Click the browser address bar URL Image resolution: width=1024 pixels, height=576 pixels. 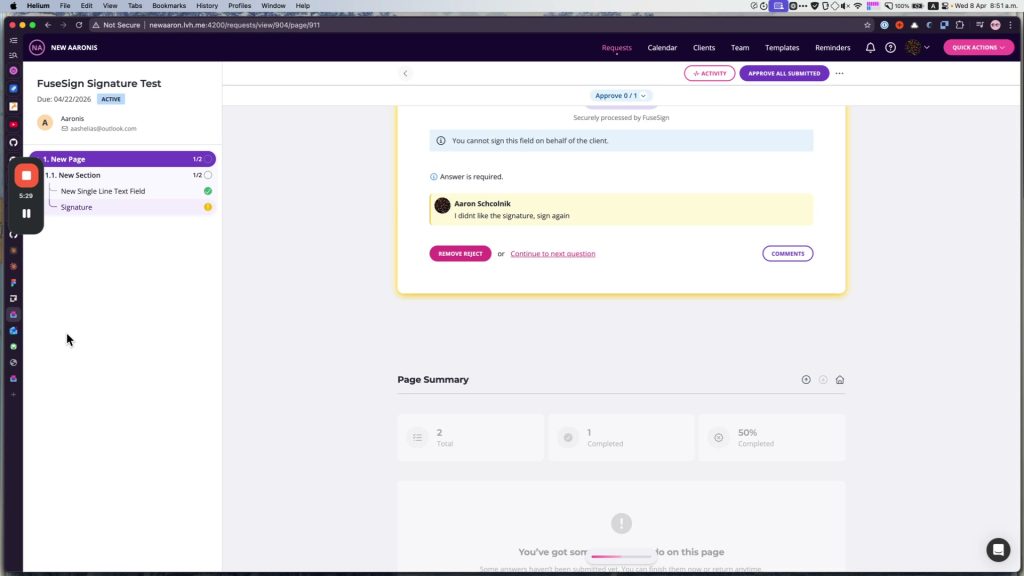234,25
